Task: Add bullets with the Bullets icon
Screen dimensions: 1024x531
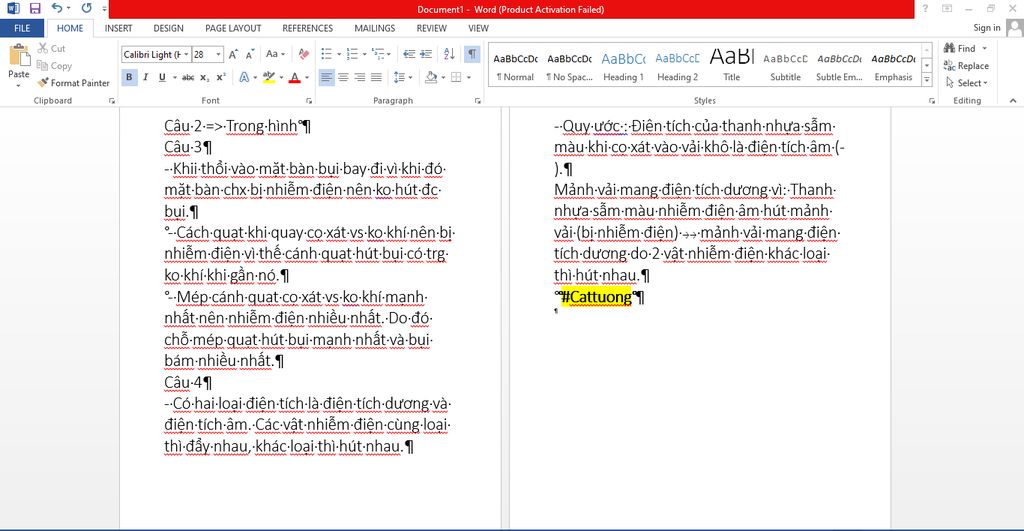Action: coord(327,54)
